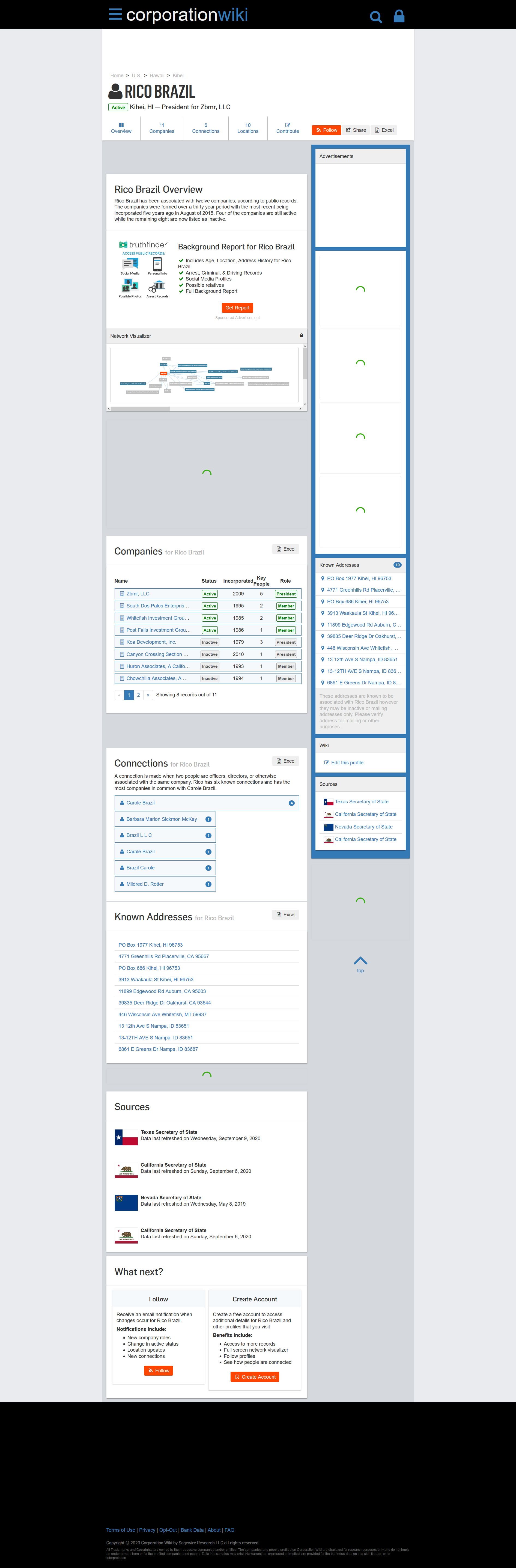This screenshot has width=516, height=1568.
Task: Open Texas Secretary of State sidebar source
Action: coord(362,802)
